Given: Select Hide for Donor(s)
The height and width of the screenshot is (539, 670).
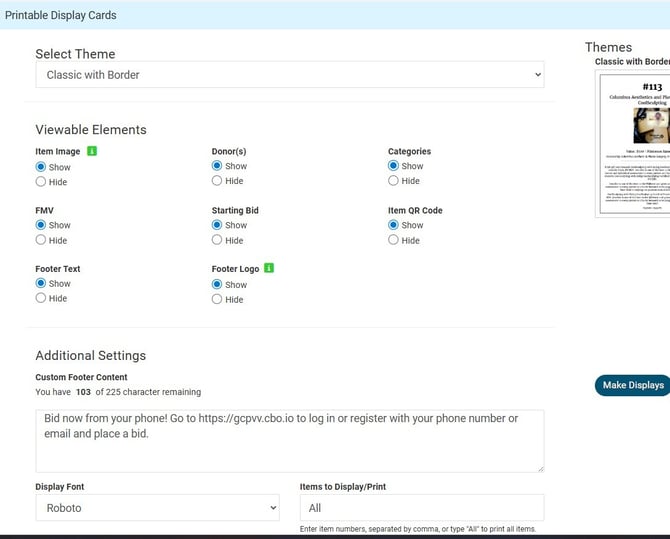Looking at the screenshot, I should coord(217,181).
